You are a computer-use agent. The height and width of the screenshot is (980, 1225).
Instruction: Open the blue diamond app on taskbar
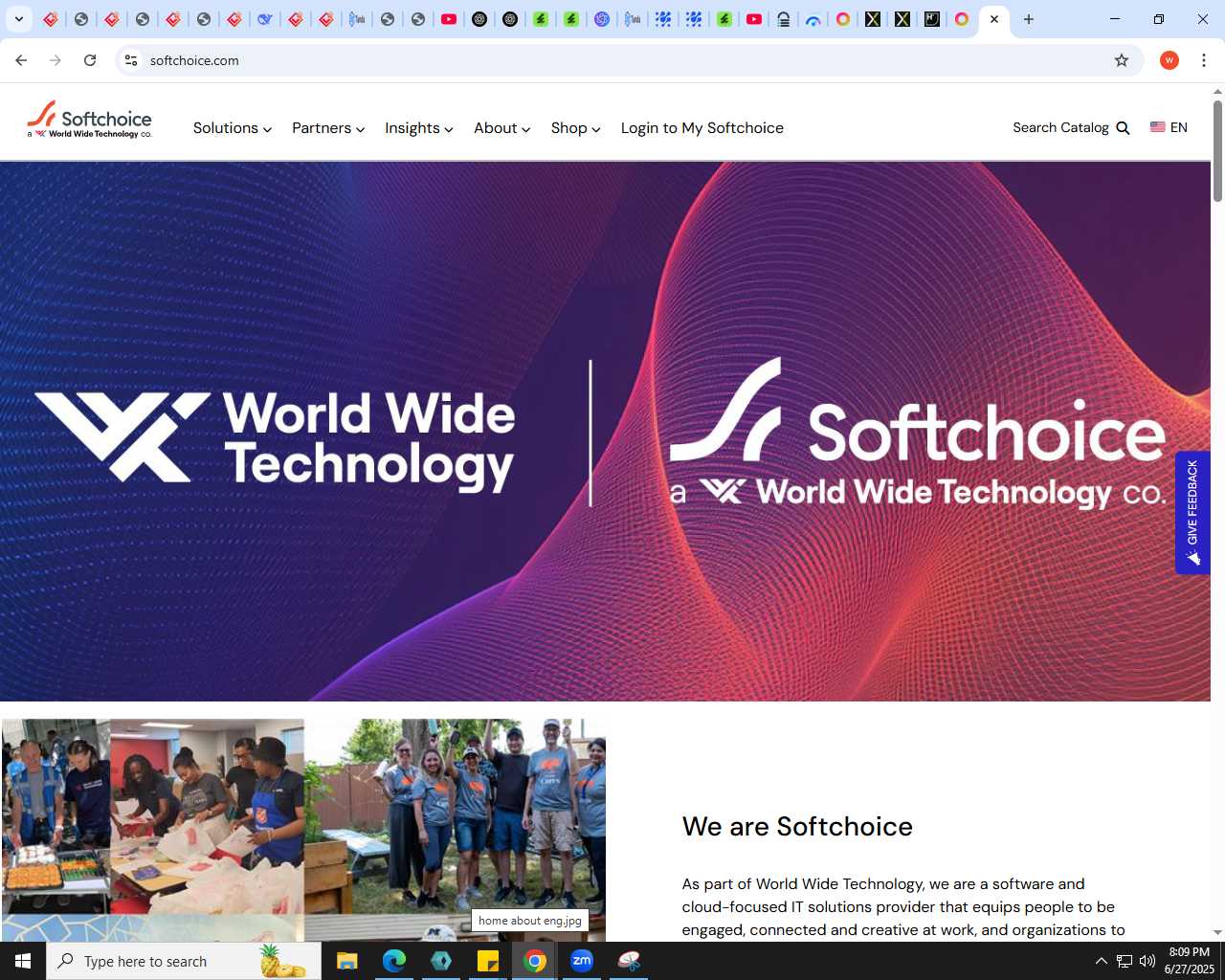click(x=440, y=961)
